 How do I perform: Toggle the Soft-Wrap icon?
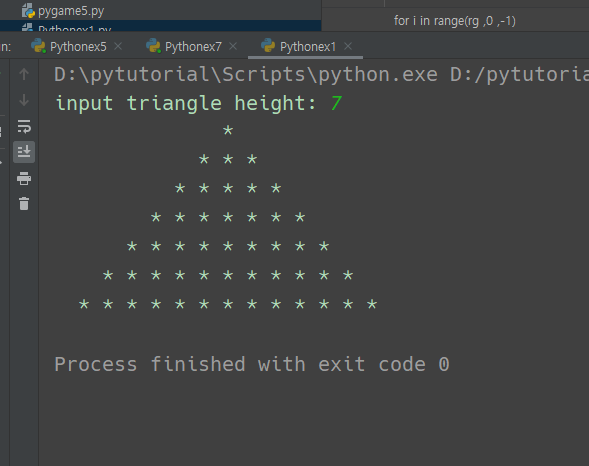24,127
